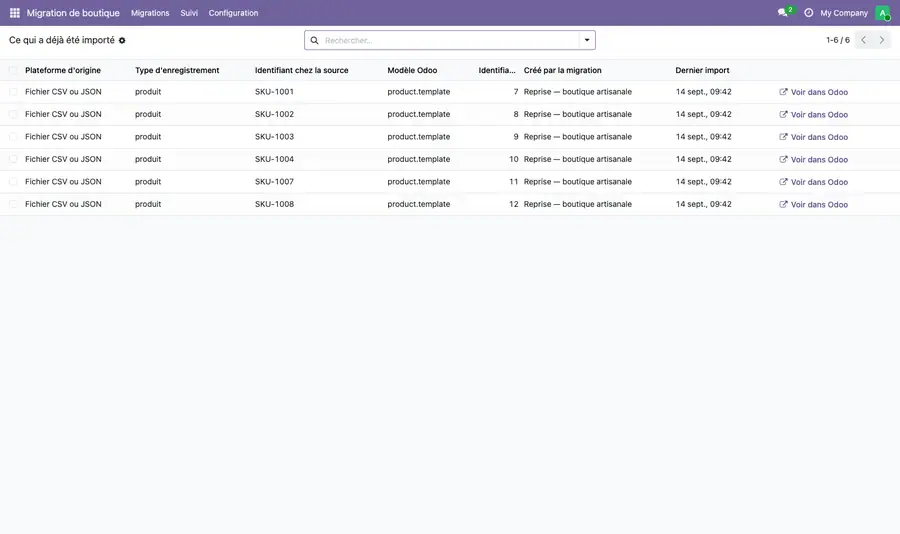Open the Suivi menu
This screenshot has height=534, width=900.
click(189, 13)
